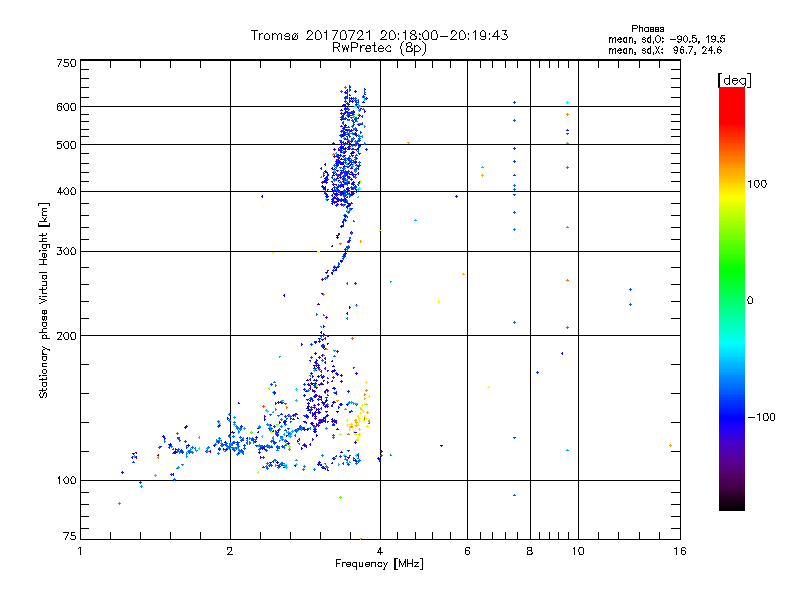Click the phase colorbar gradient
This screenshot has height=600, width=800.
point(732,298)
